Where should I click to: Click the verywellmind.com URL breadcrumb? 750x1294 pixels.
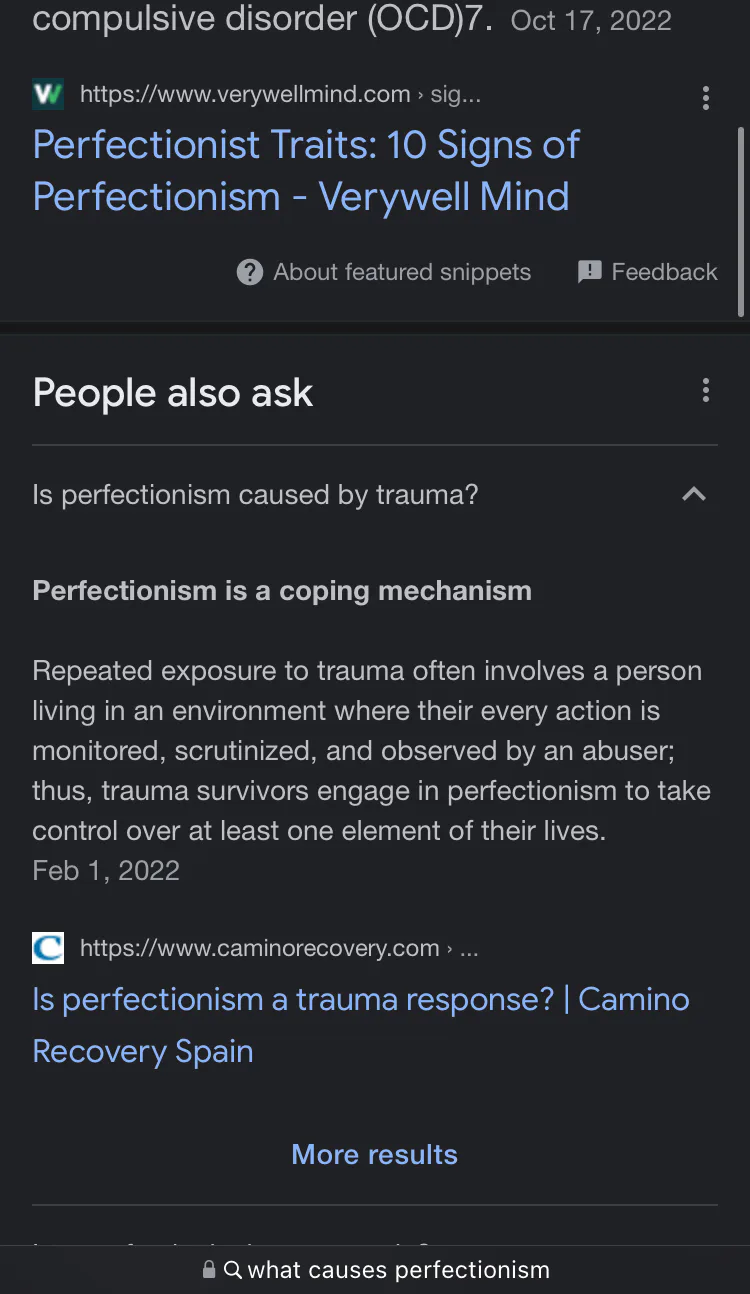(280, 95)
